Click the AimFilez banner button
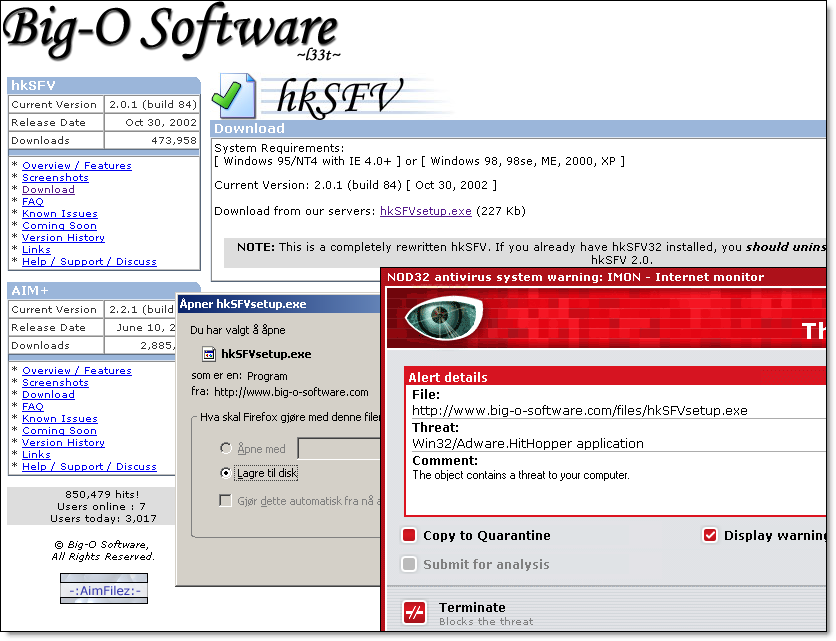The height and width of the screenshot is (641, 836). pos(104,589)
